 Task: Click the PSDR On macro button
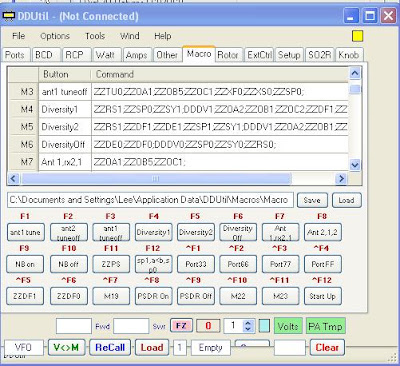pos(154,296)
